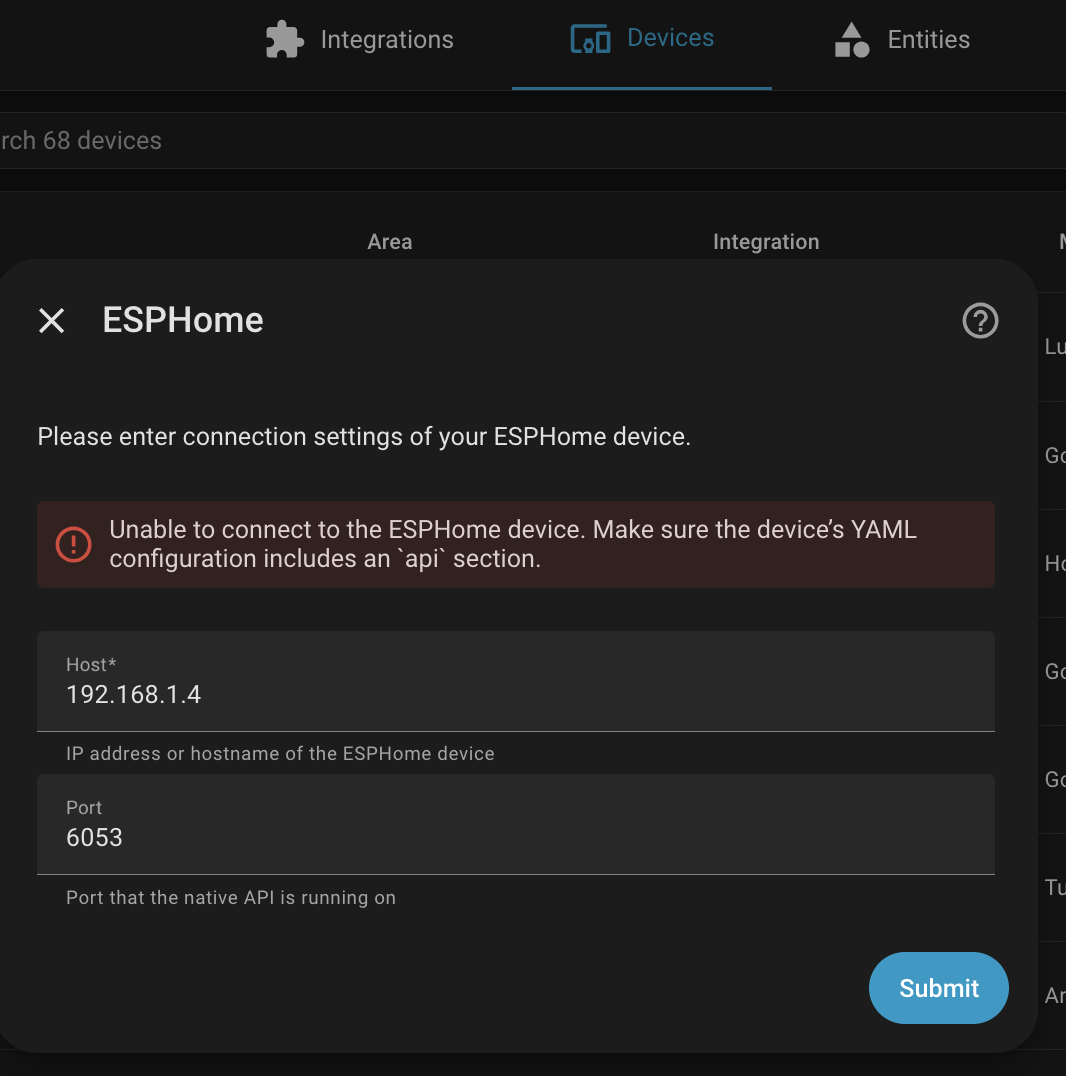
Task: Click the Entities shapes icon
Action: pyautogui.click(x=851, y=40)
